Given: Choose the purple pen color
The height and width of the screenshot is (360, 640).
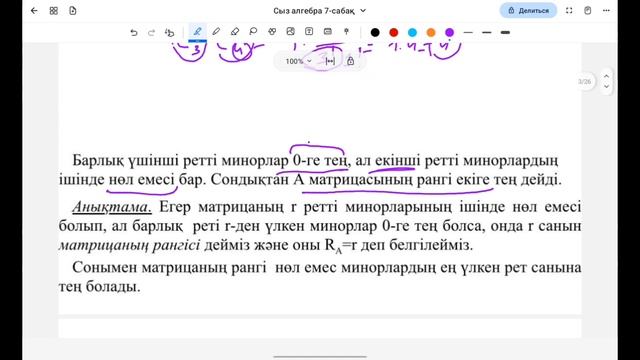Looking at the screenshot, I should pyautogui.click(x=449, y=32).
